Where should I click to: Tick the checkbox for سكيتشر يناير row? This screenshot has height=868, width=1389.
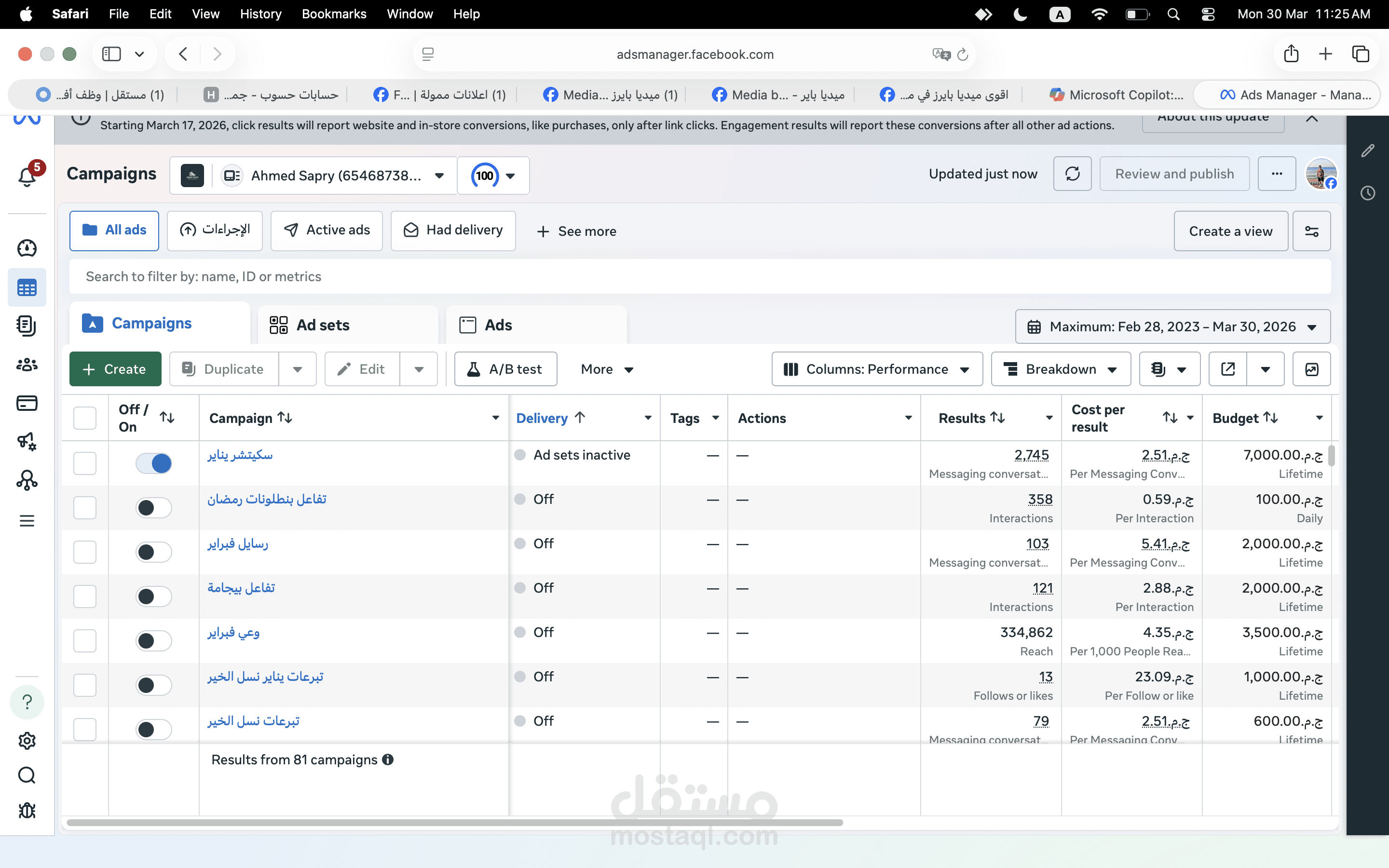[85, 463]
